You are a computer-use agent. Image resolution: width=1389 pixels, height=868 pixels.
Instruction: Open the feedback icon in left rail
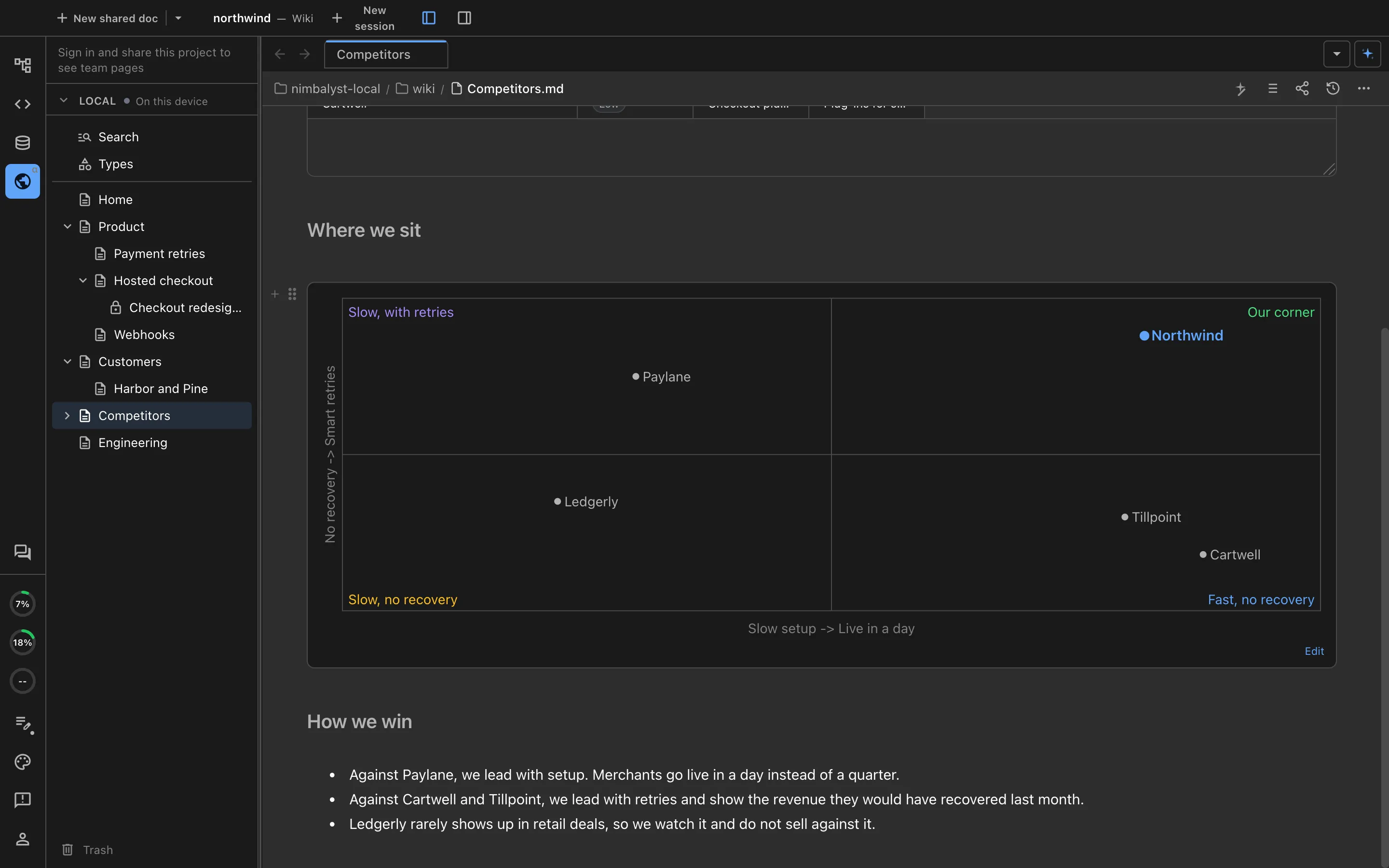pos(22,800)
